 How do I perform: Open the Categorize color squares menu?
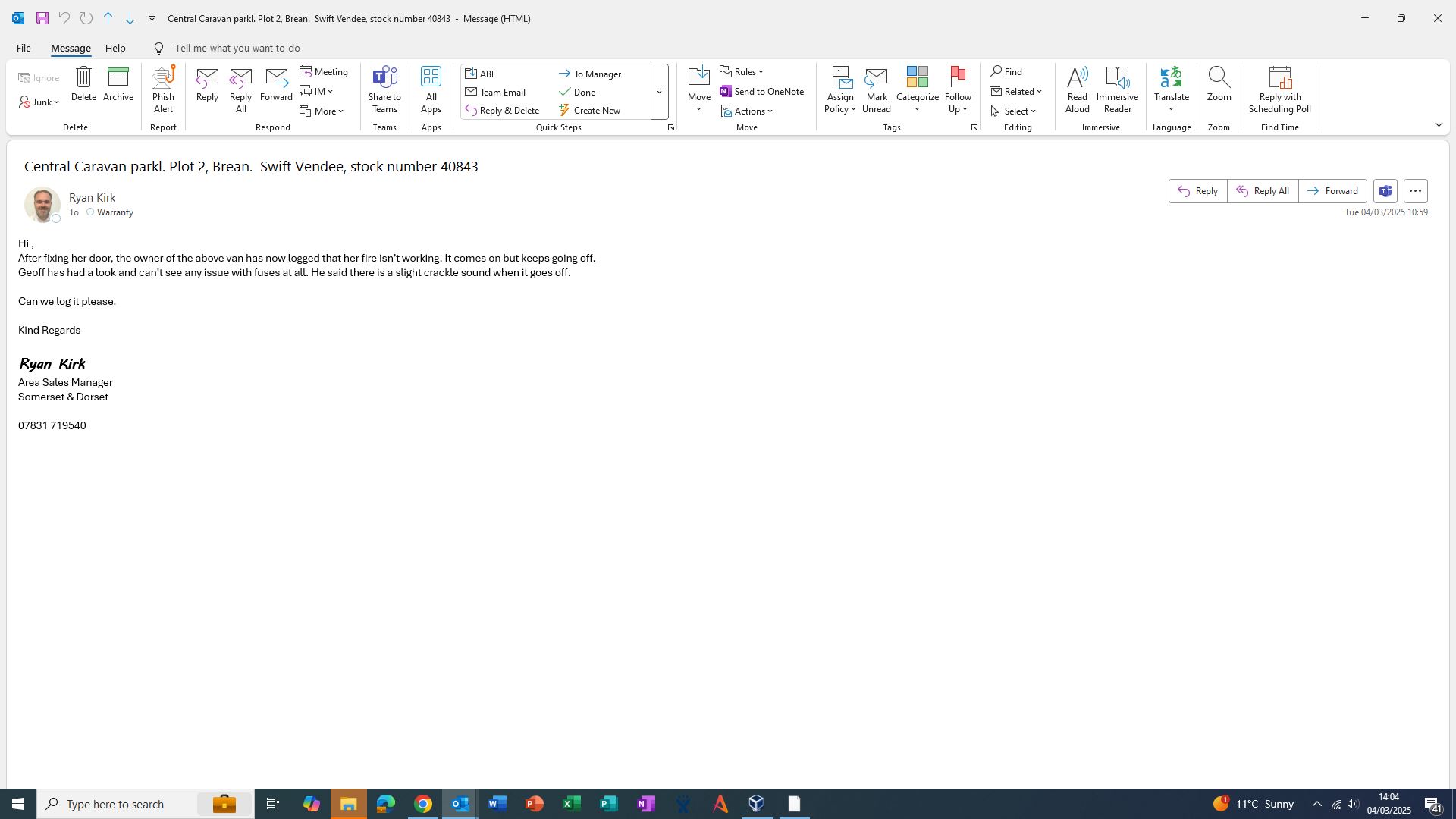point(917,78)
